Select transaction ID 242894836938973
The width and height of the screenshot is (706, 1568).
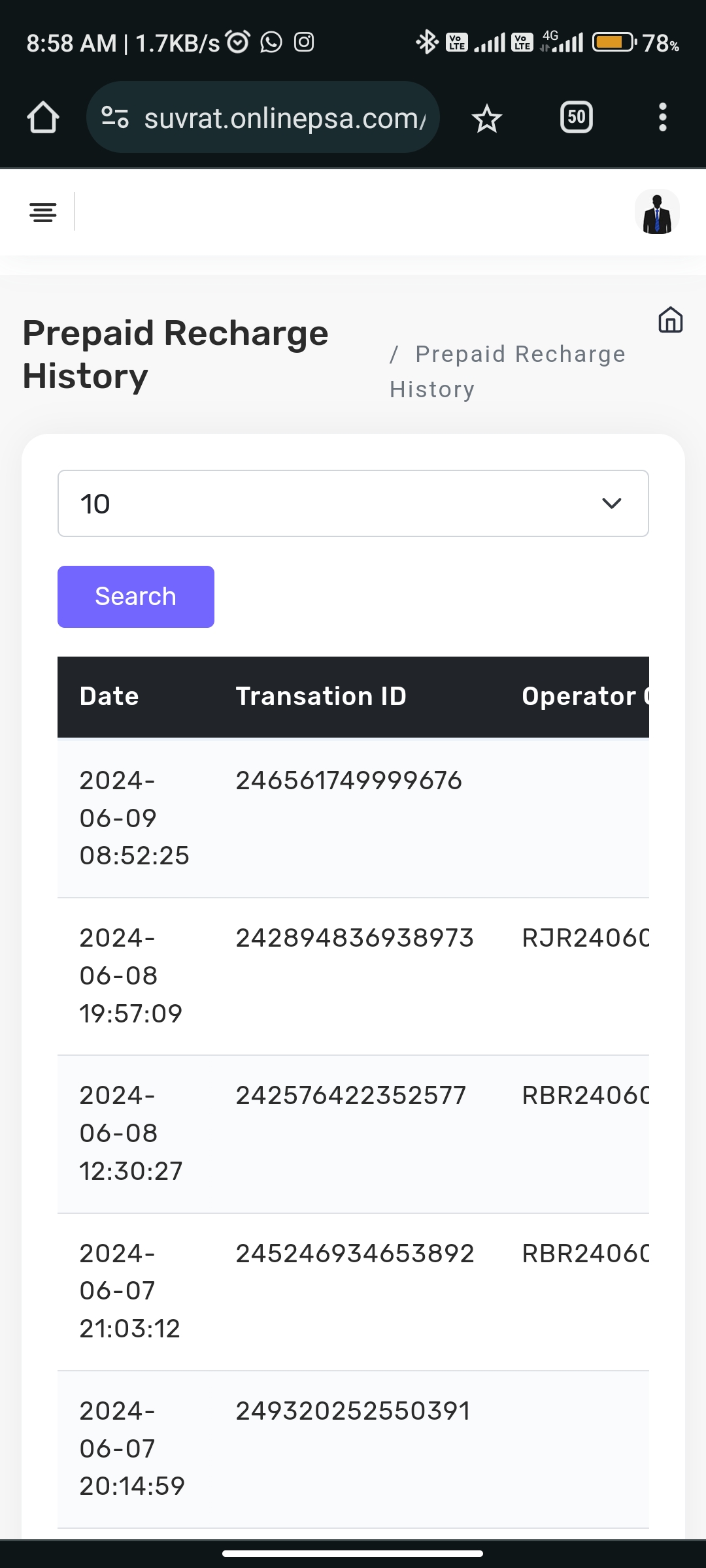[354, 938]
